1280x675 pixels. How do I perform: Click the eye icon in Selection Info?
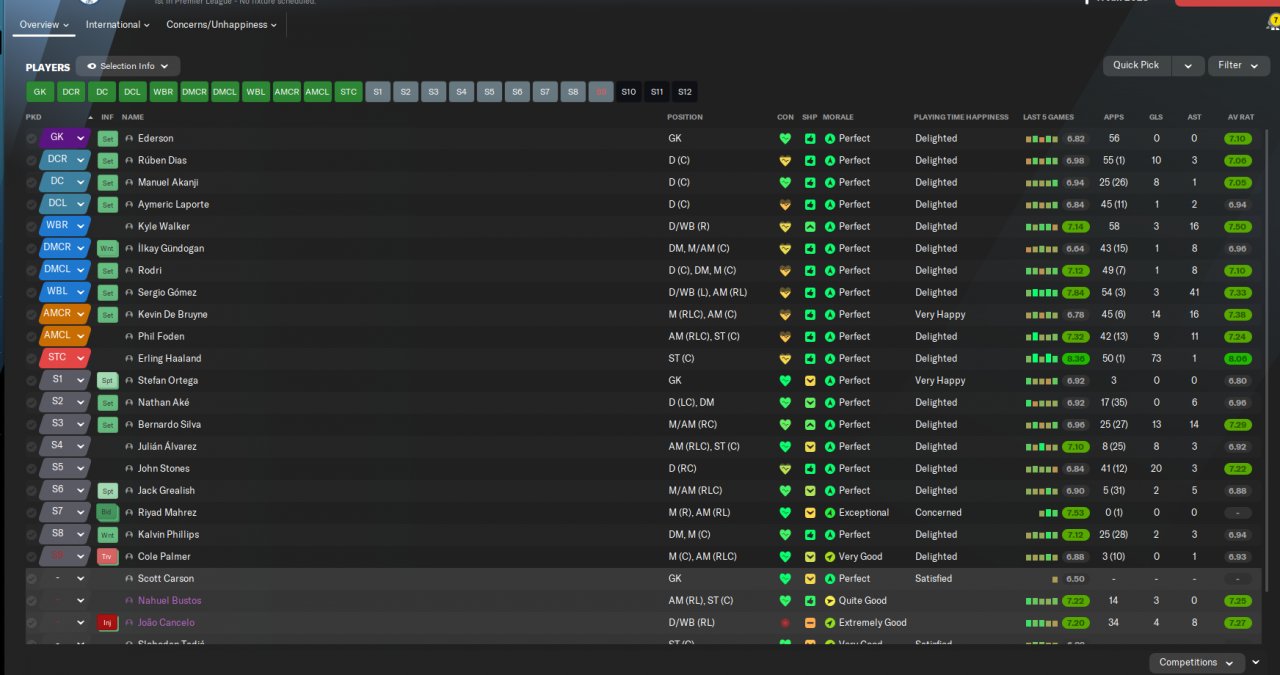coord(92,66)
